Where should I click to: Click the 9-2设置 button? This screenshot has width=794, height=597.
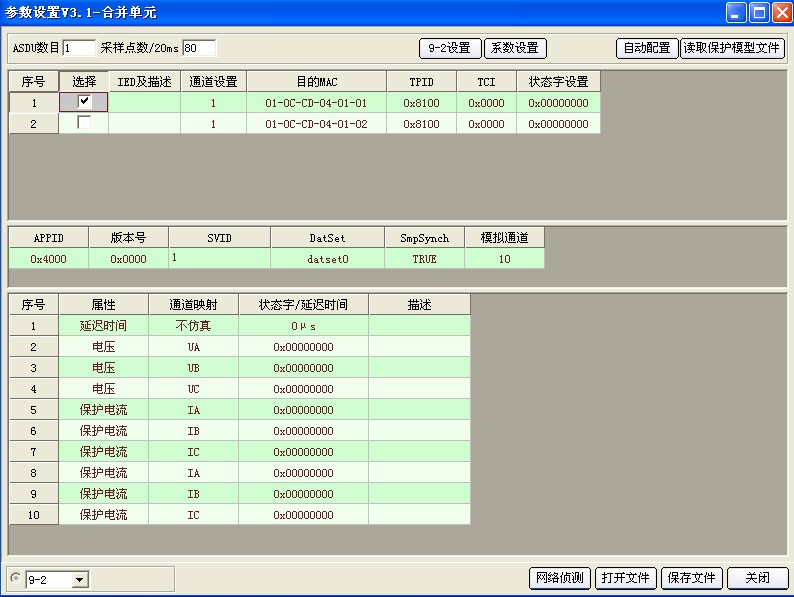(x=449, y=48)
